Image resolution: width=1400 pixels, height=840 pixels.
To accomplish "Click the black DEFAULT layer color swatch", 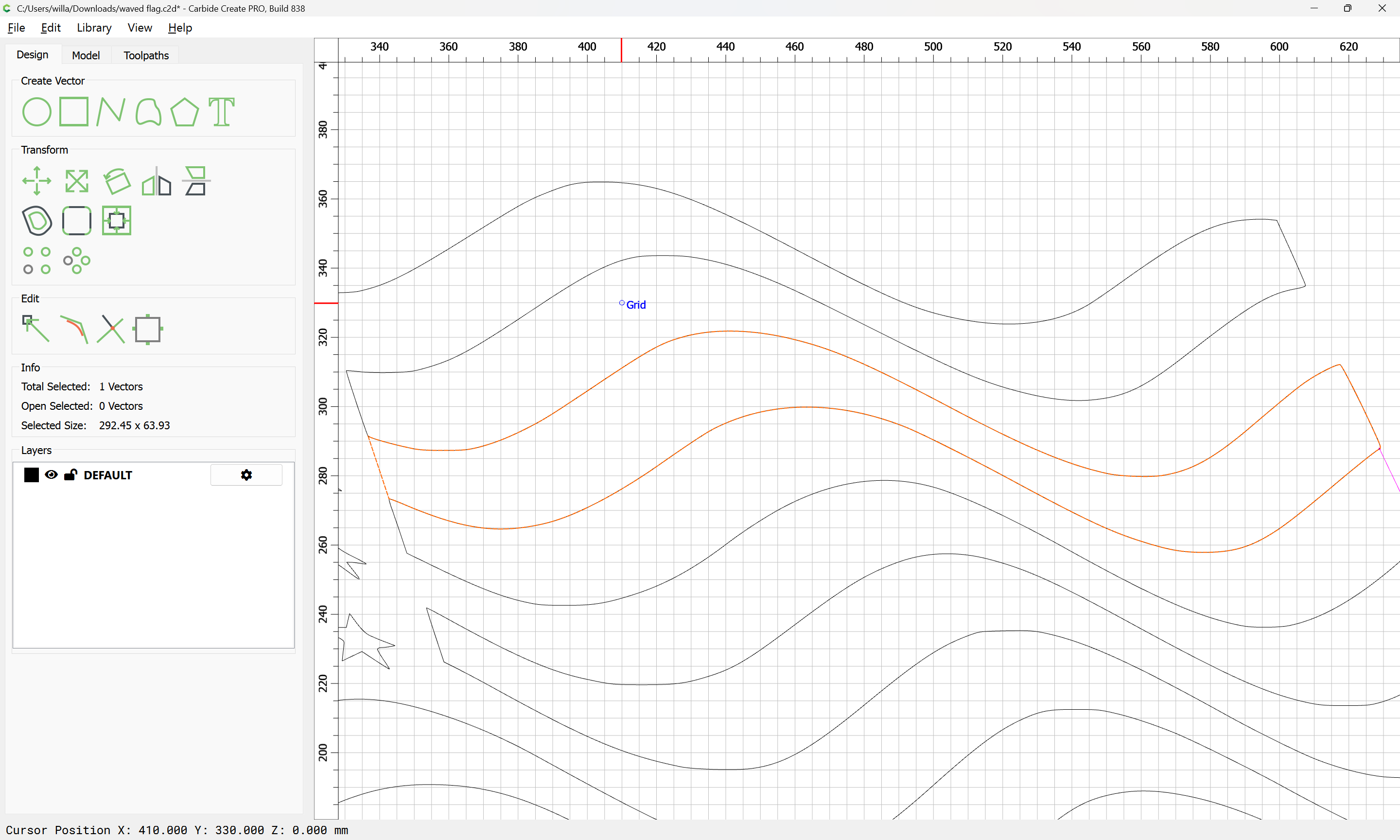I will [x=32, y=475].
